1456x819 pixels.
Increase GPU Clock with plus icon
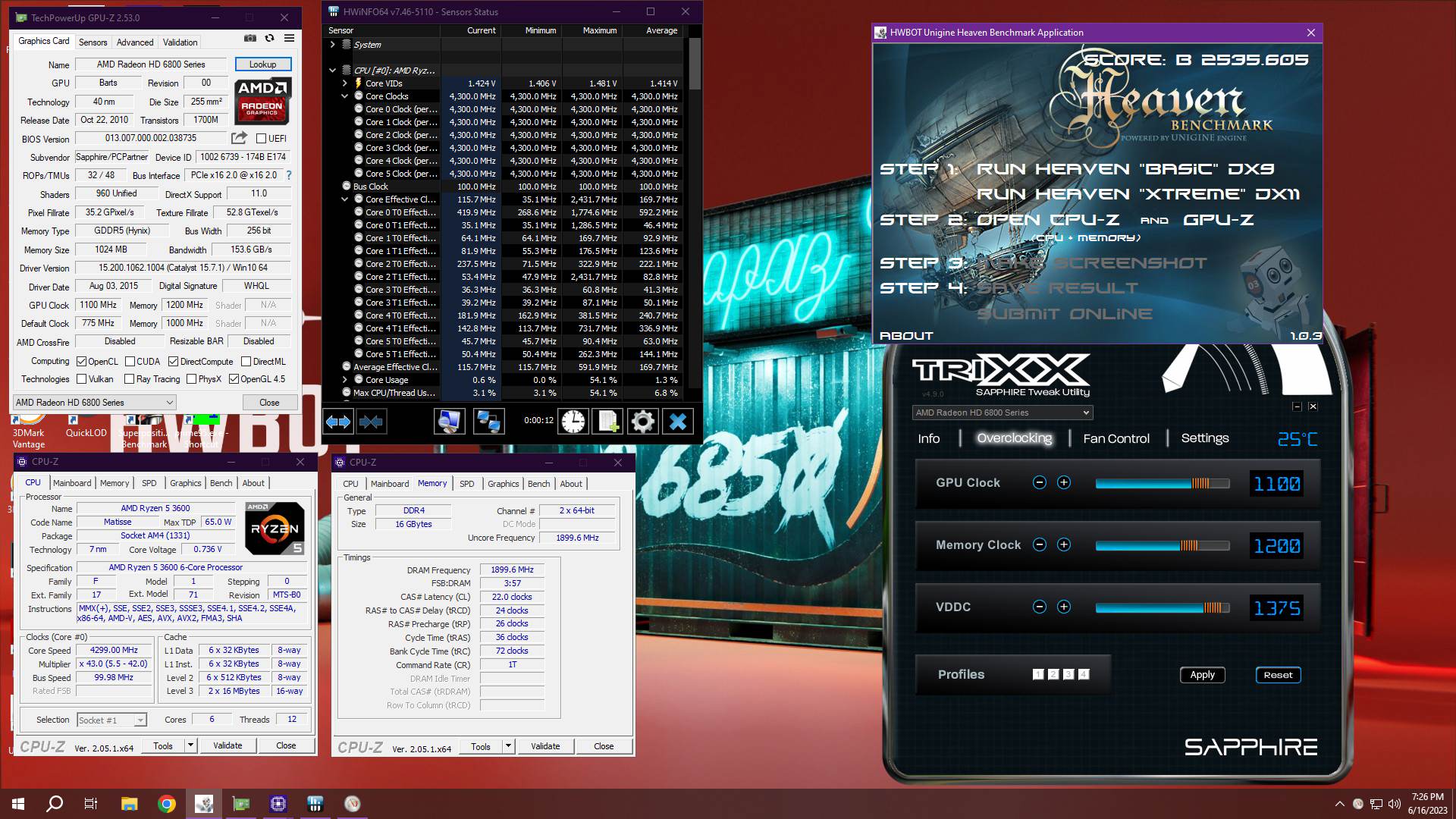coord(1064,483)
